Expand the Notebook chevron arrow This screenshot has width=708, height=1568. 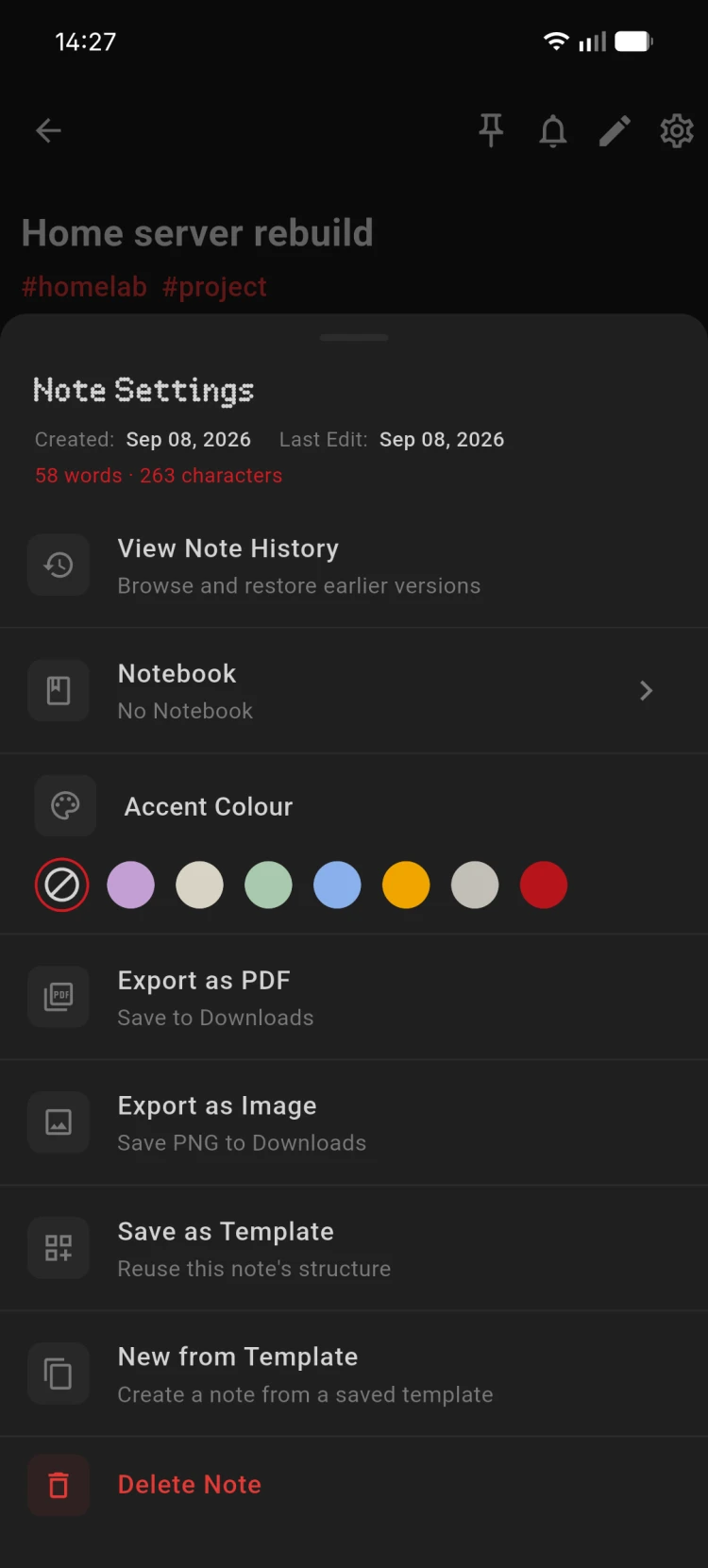tap(647, 691)
